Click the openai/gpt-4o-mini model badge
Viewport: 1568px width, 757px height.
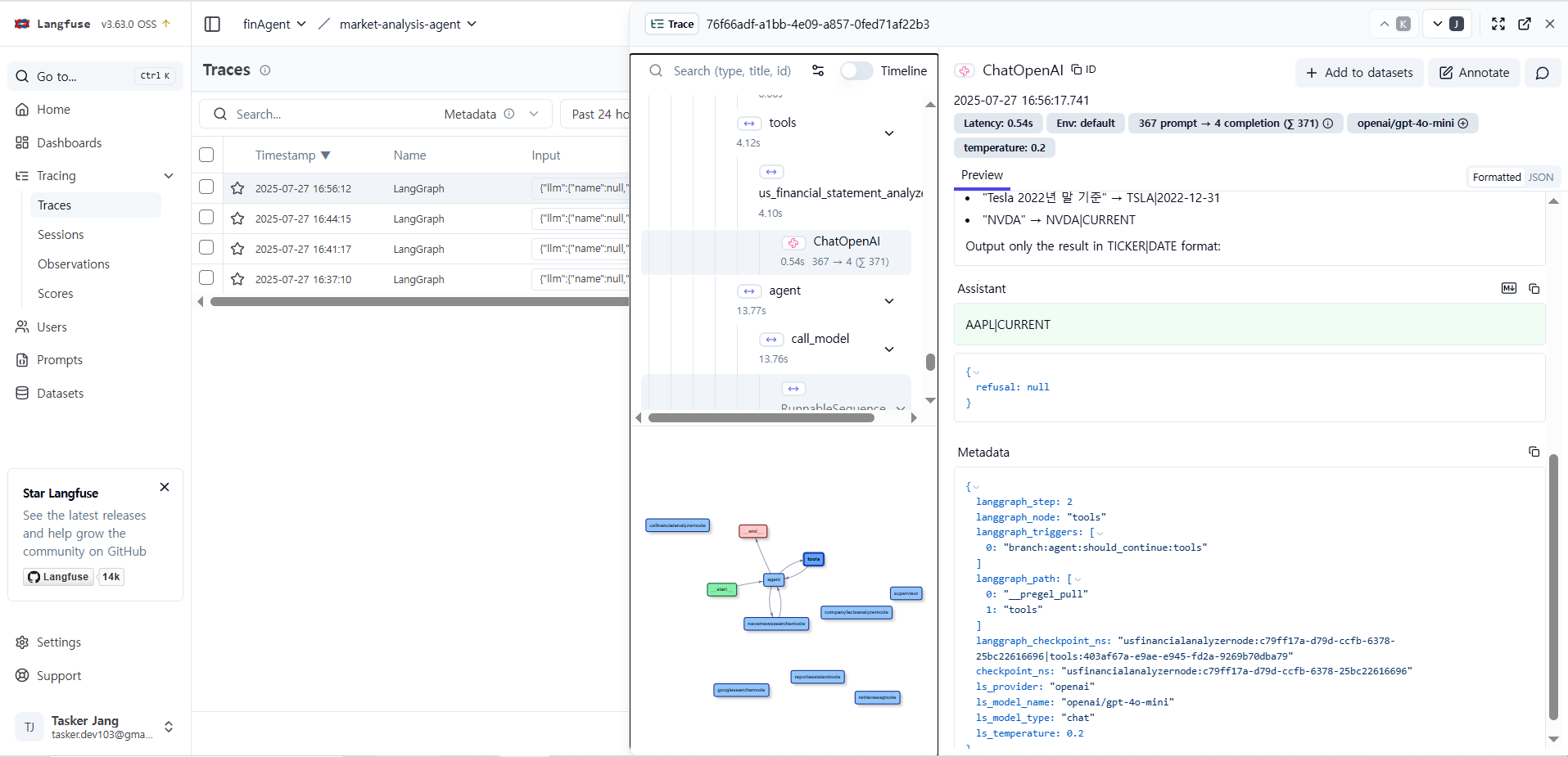click(x=1412, y=124)
